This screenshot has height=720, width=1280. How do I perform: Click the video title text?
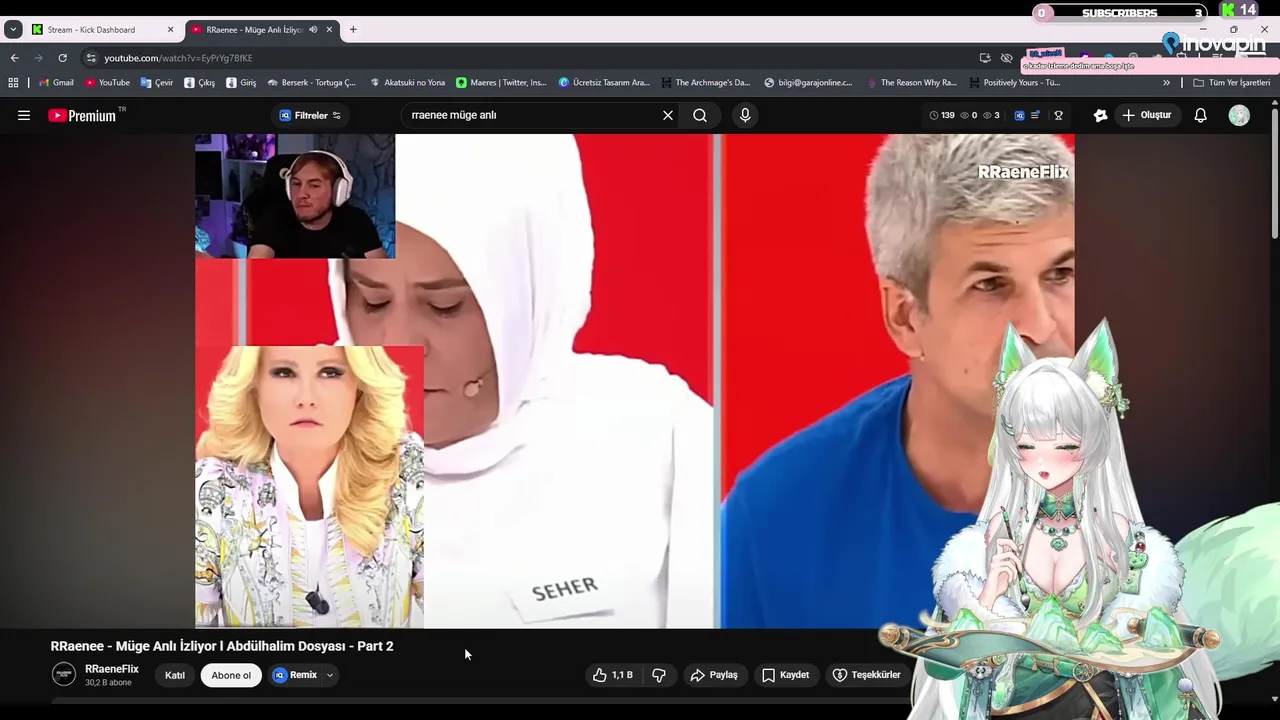click(x=222, y=646)
